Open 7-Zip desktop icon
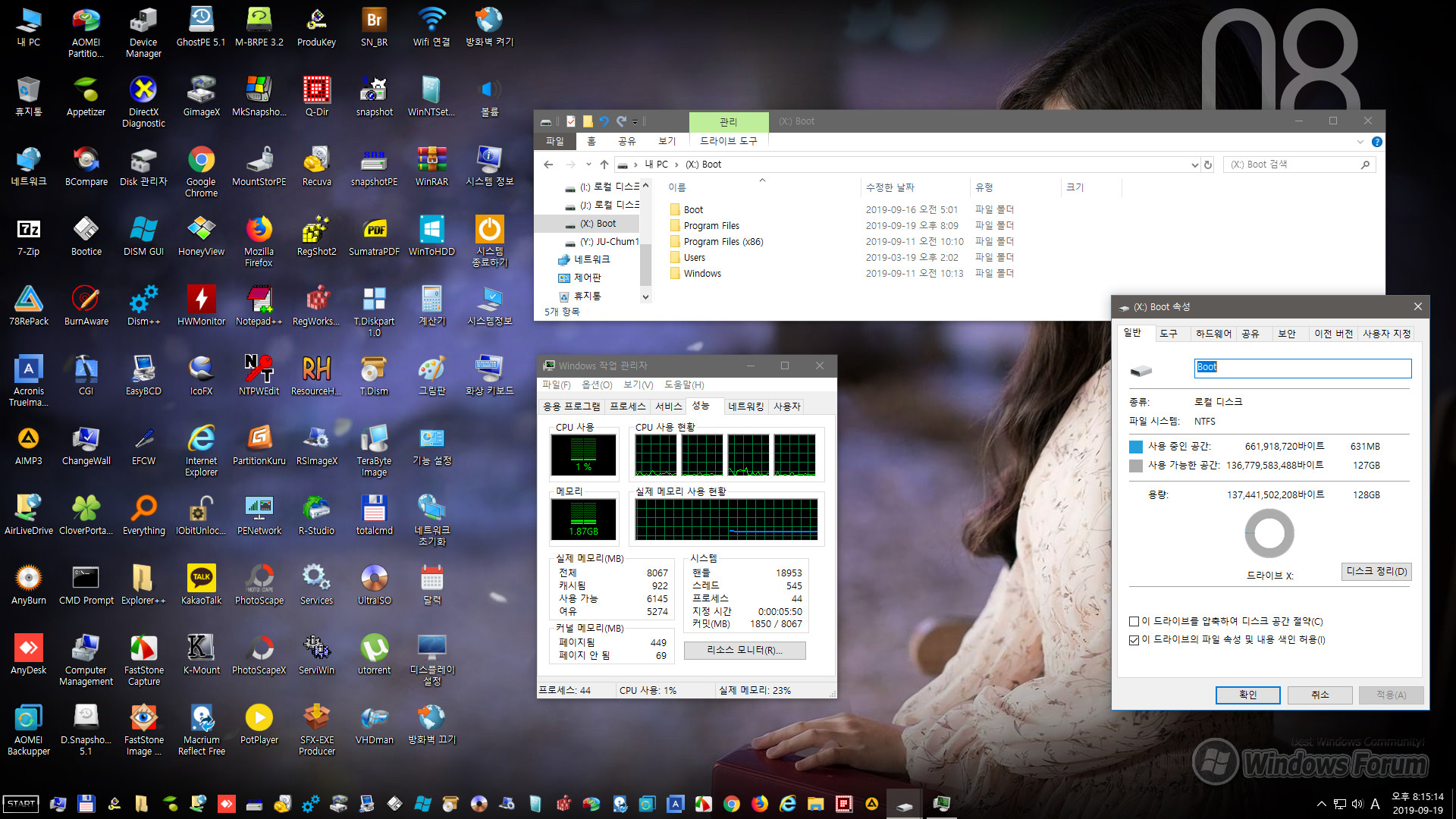 point(29,237)
